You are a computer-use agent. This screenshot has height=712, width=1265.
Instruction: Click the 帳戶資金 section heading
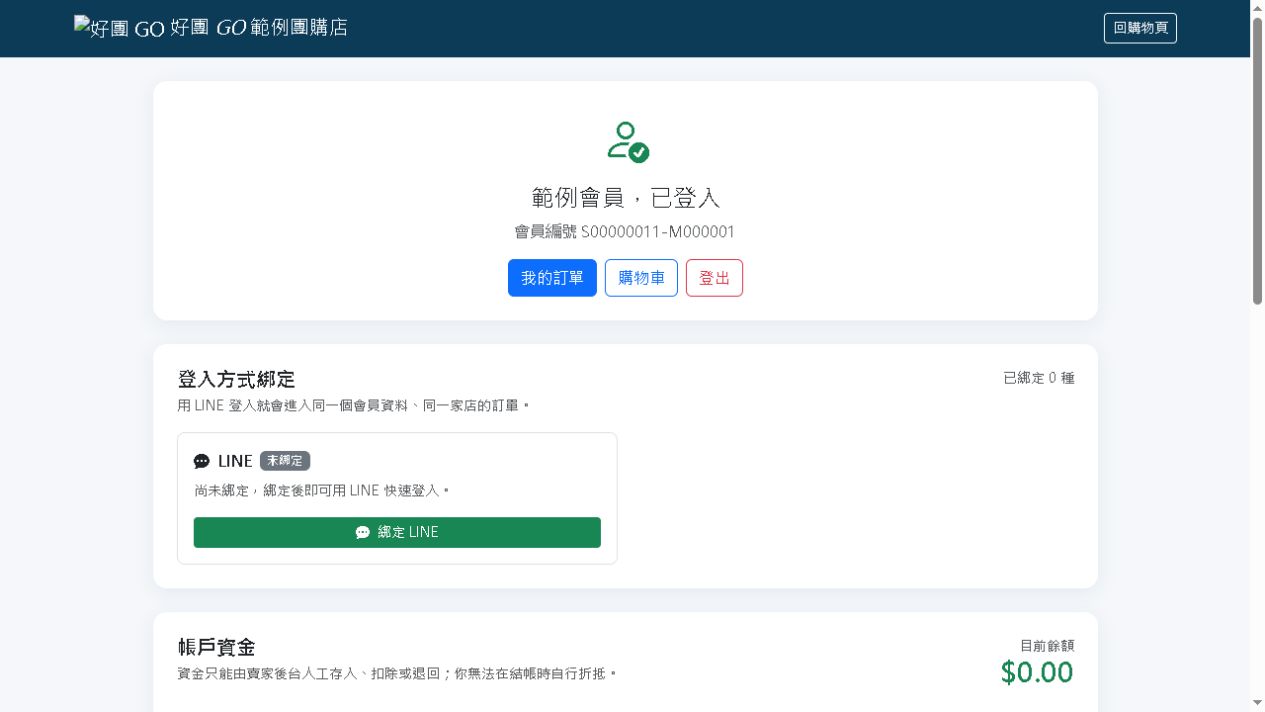(x=216, y=647)
